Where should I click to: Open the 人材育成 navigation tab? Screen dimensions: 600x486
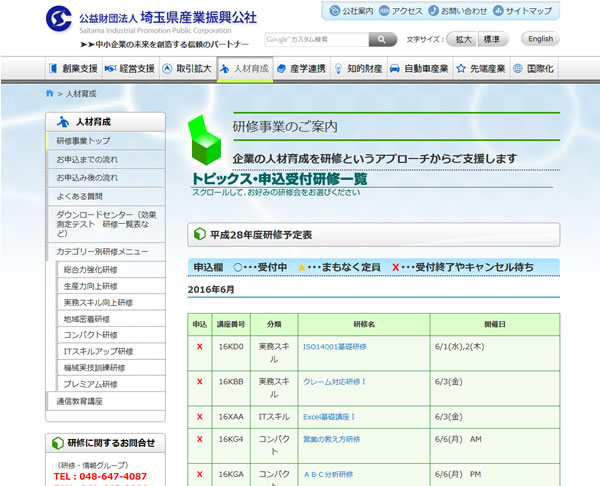245,69
